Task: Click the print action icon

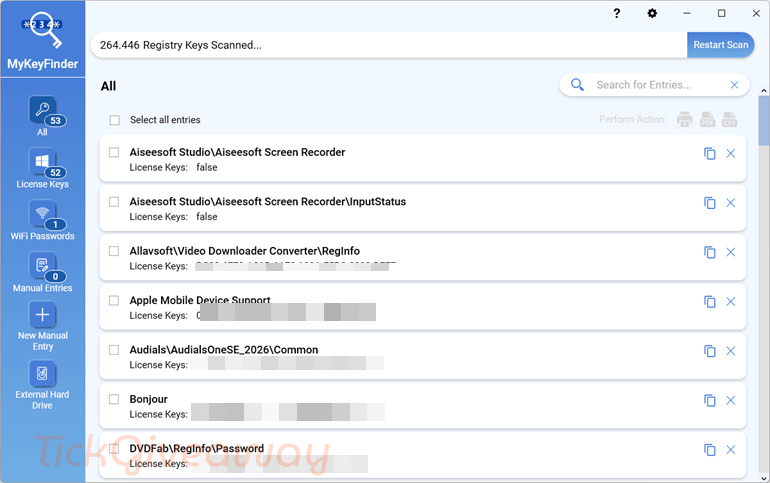Action: 685,119
